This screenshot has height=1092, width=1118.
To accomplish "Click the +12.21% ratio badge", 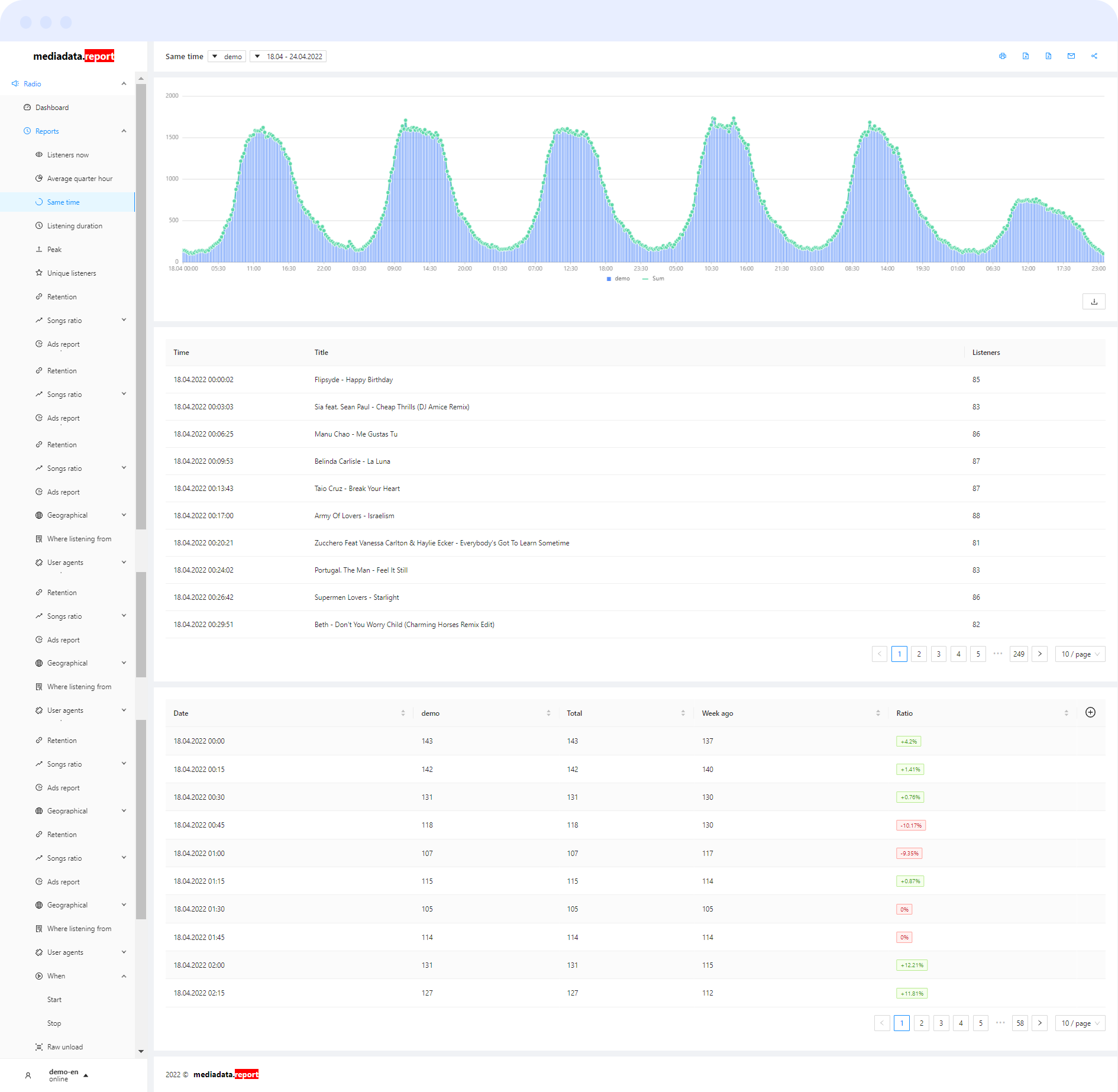I will (912, 965).
